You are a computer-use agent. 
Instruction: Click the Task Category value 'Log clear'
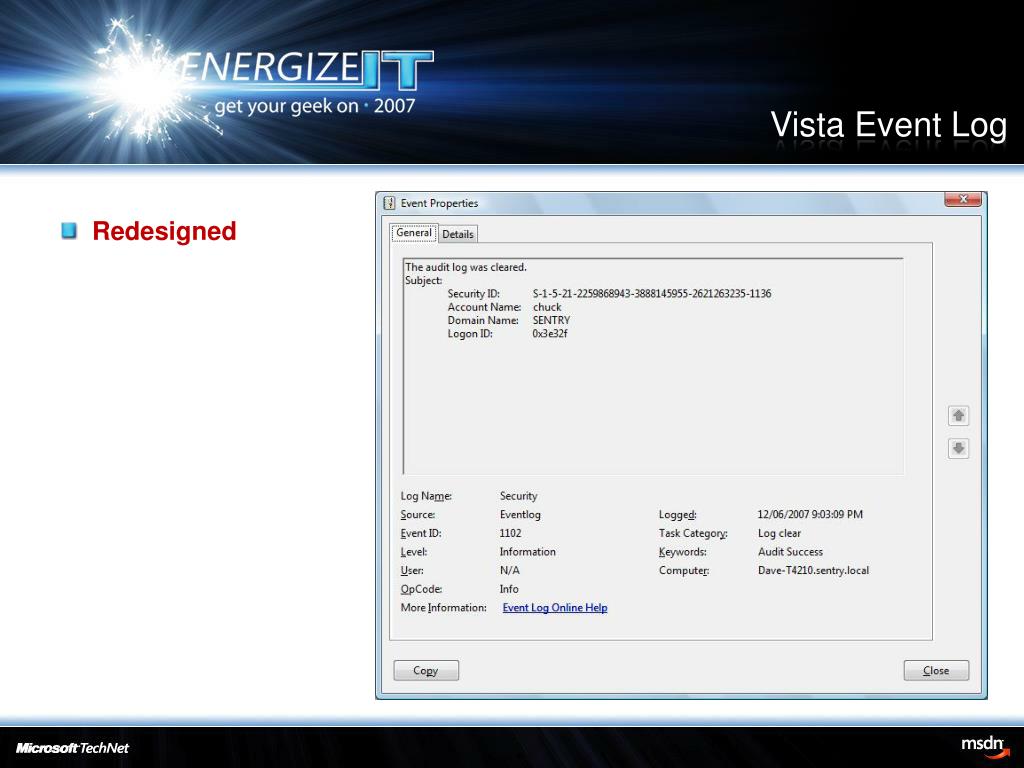tap(779, 534)
